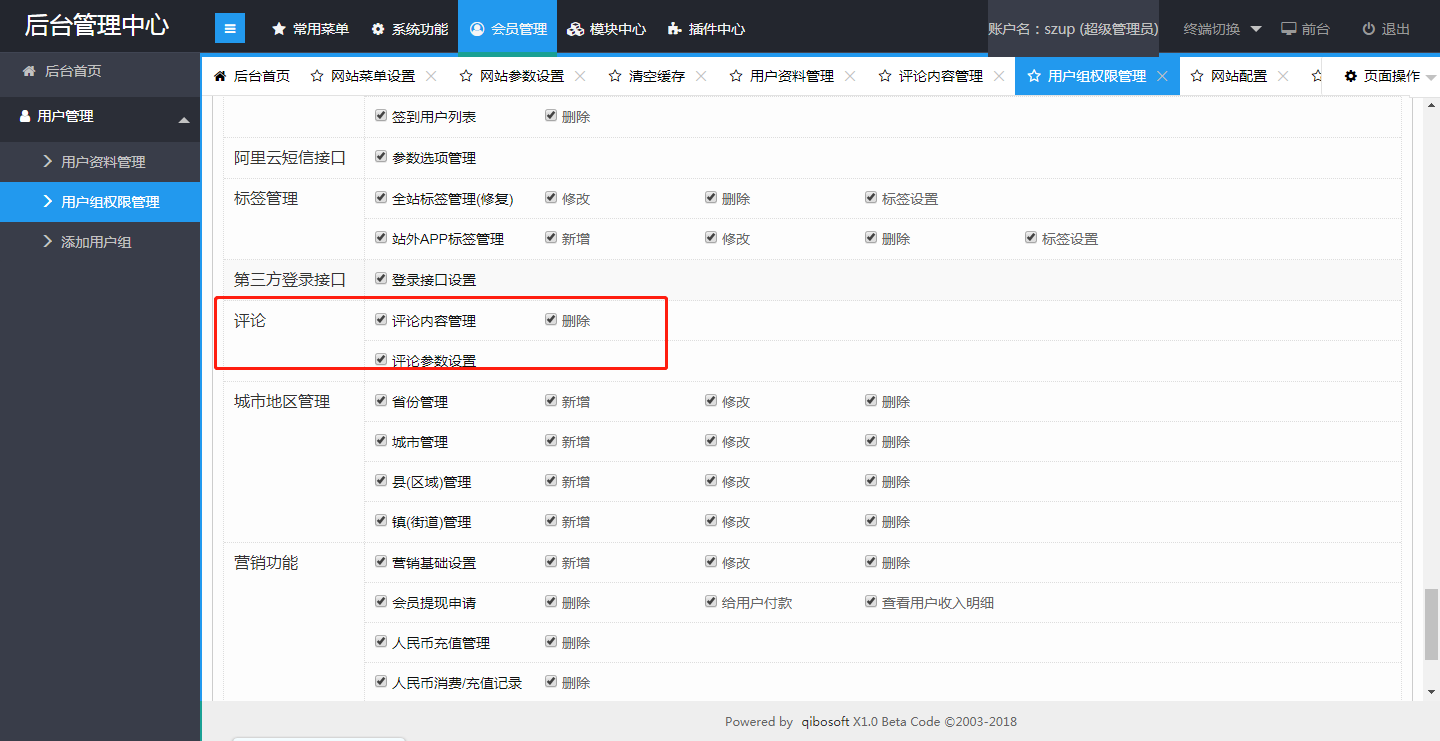Click the power icon beside 退出
Viewport: 1440px width, 741px height.
[1368, 29]
